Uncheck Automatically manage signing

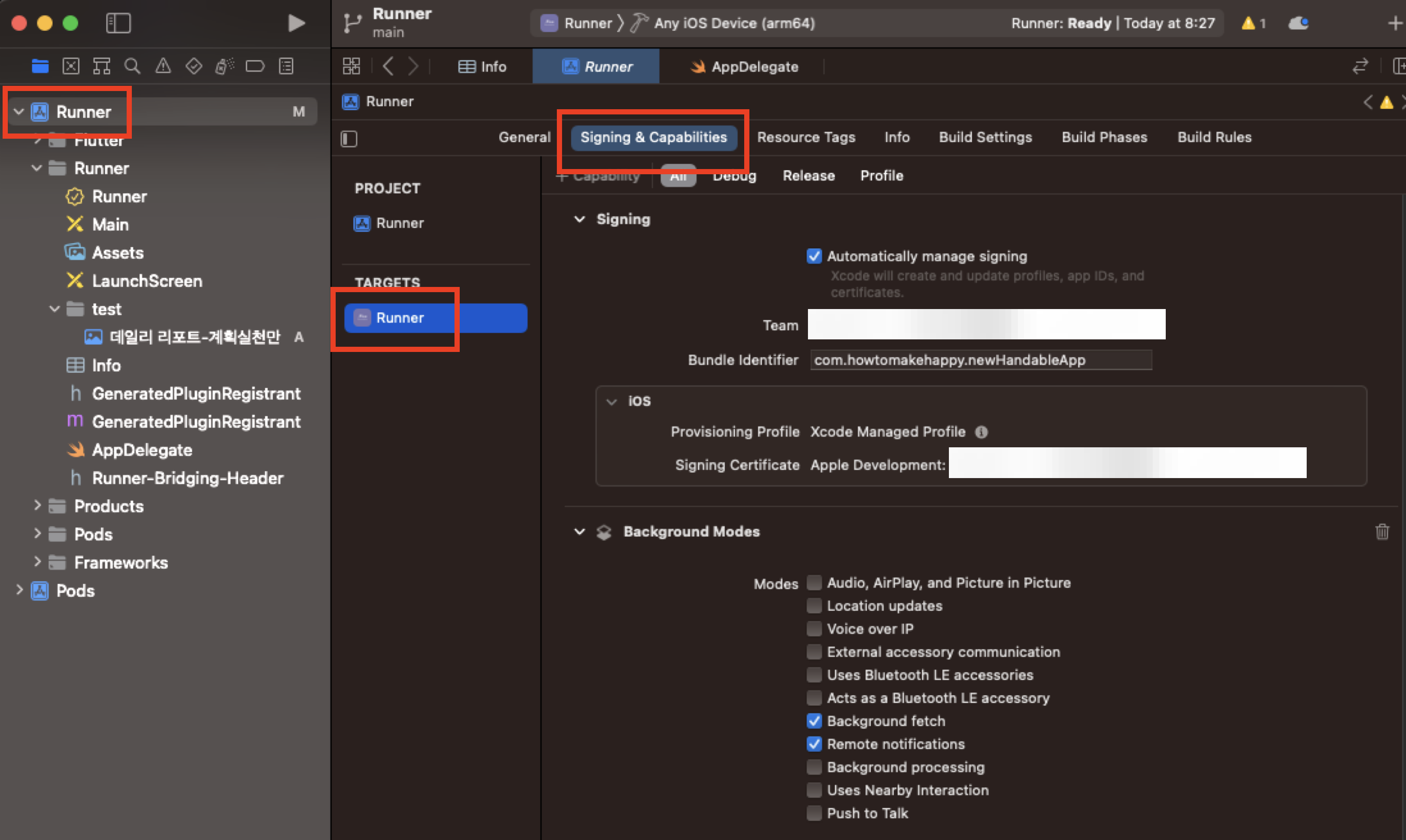click(x=814, y=257)
